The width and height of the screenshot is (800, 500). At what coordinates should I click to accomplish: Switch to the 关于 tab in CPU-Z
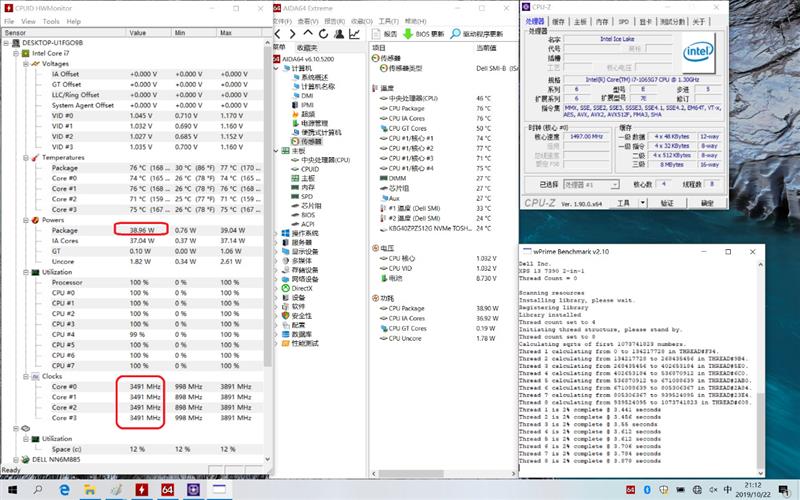click(698, 21)
